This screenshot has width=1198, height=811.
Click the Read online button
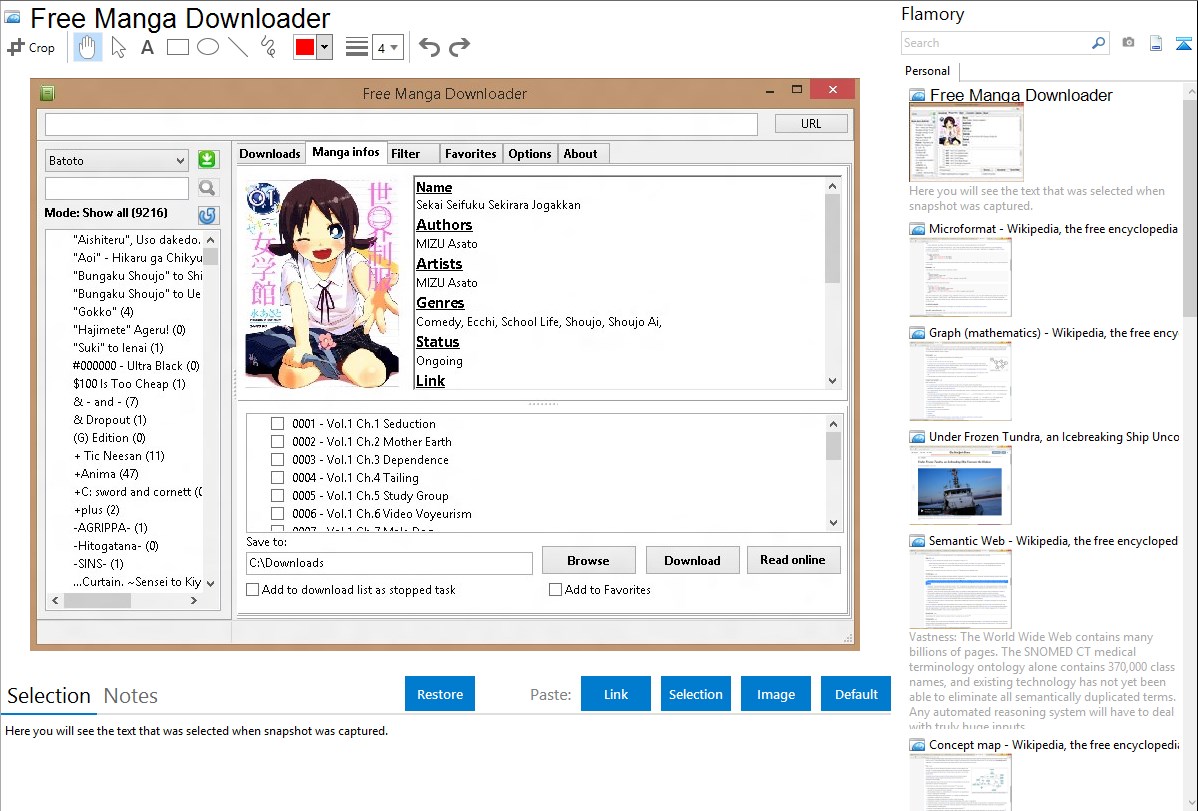coord(793,560)
